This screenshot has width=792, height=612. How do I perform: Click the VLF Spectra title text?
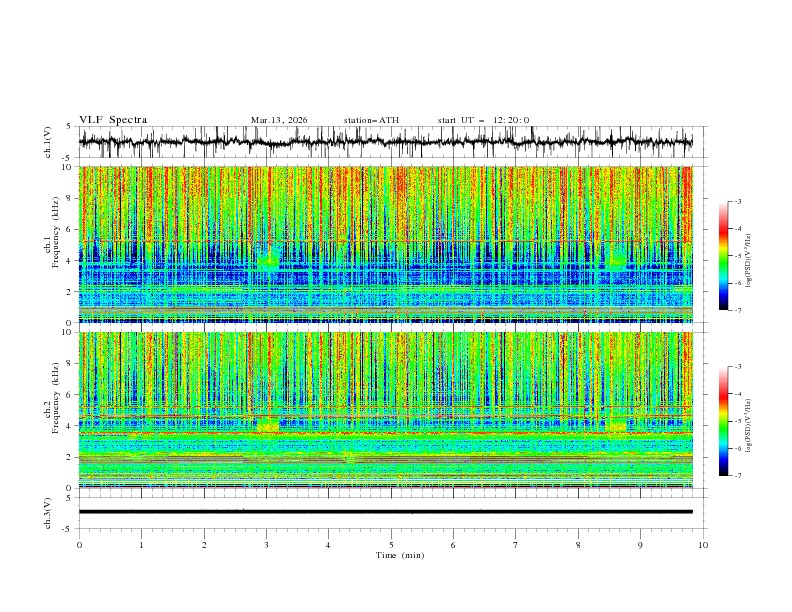(113, 120)
